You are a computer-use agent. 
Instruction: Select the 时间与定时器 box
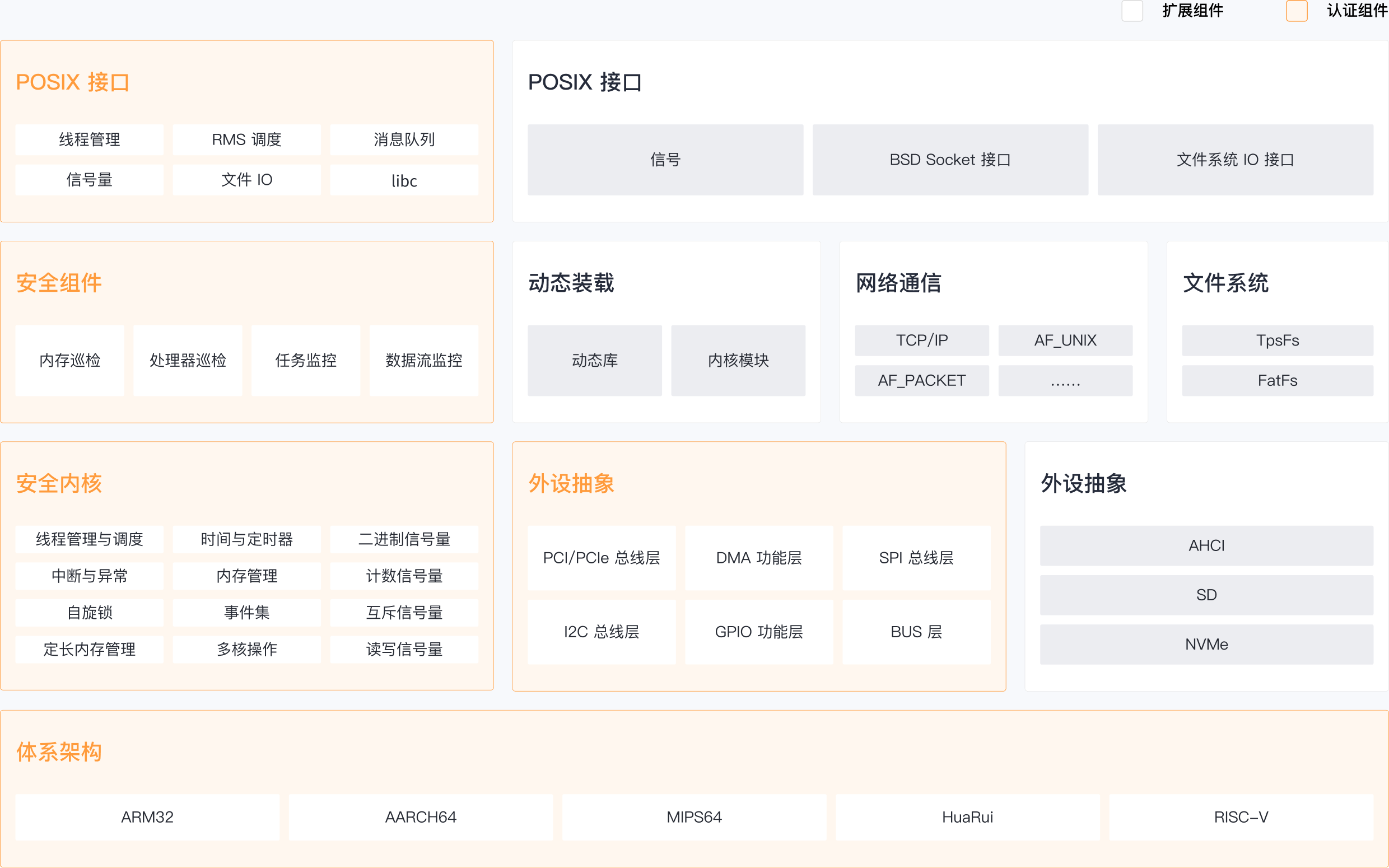247,539
